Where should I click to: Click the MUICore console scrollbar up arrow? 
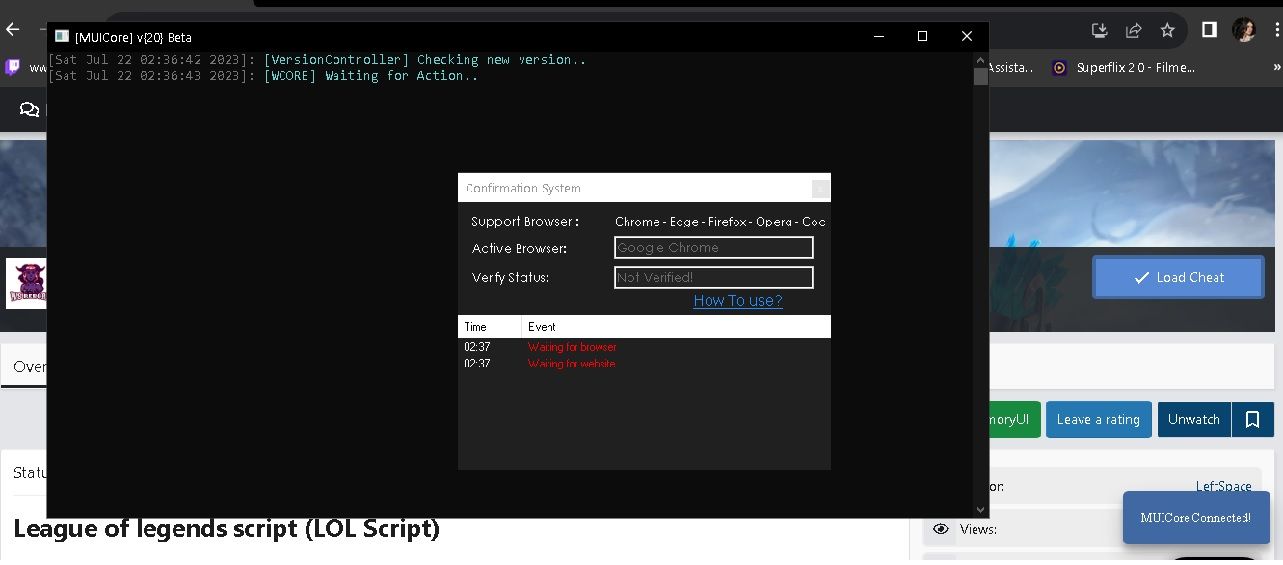[980, 60]
